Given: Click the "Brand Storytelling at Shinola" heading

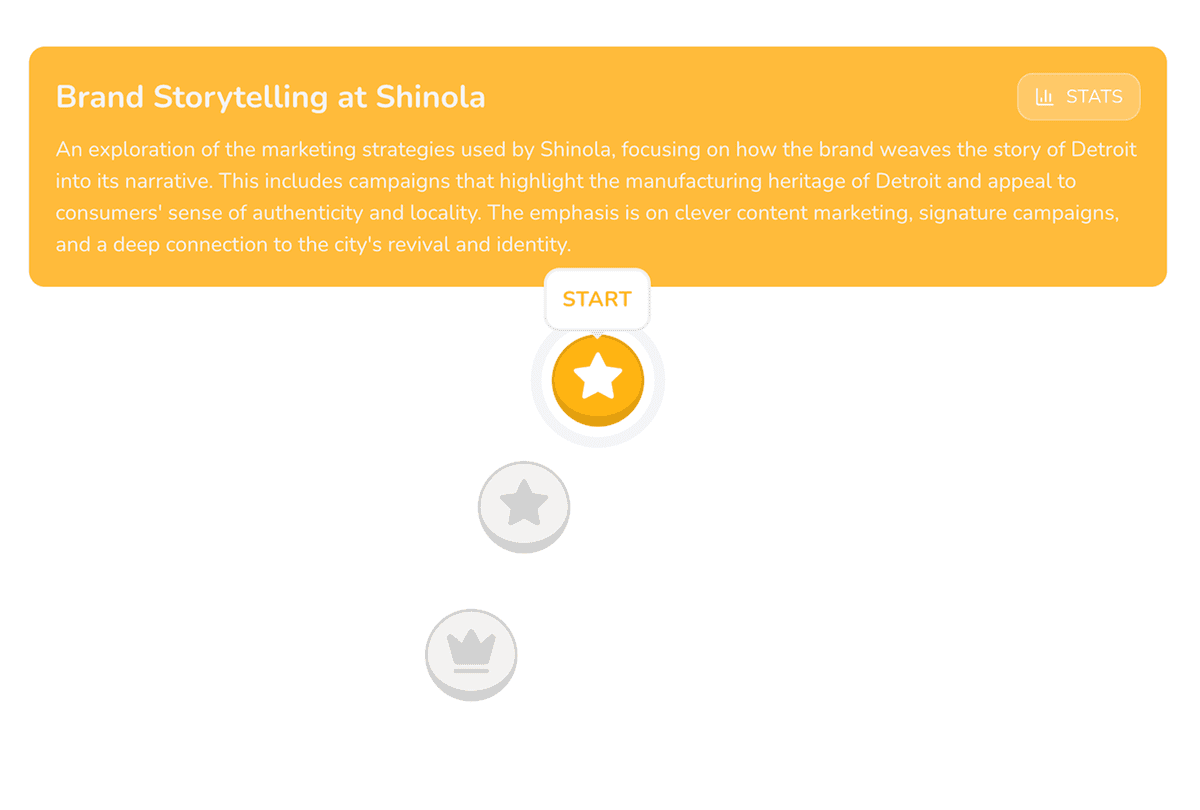Looking at the screenshot, I should click(270, 97).
